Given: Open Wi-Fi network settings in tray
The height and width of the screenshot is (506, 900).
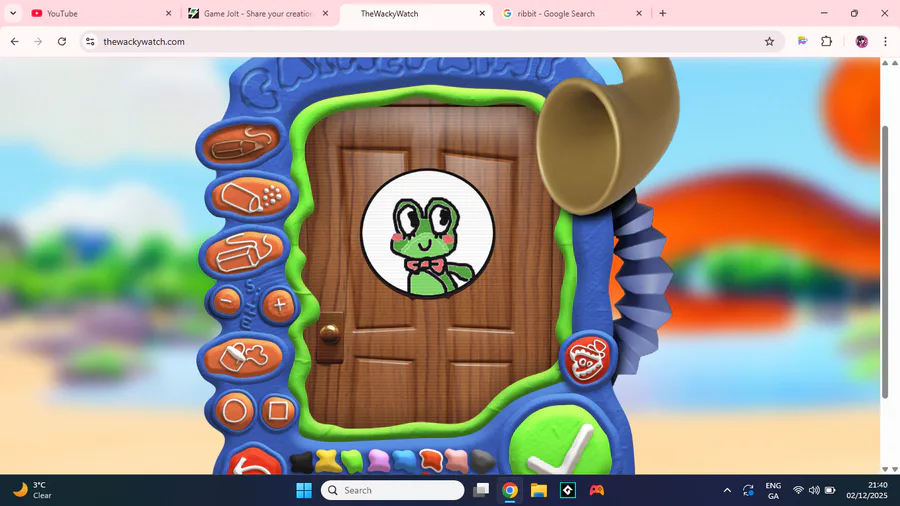Looking at the screenshot, I should pyautogui.click(x=798, y=491).
